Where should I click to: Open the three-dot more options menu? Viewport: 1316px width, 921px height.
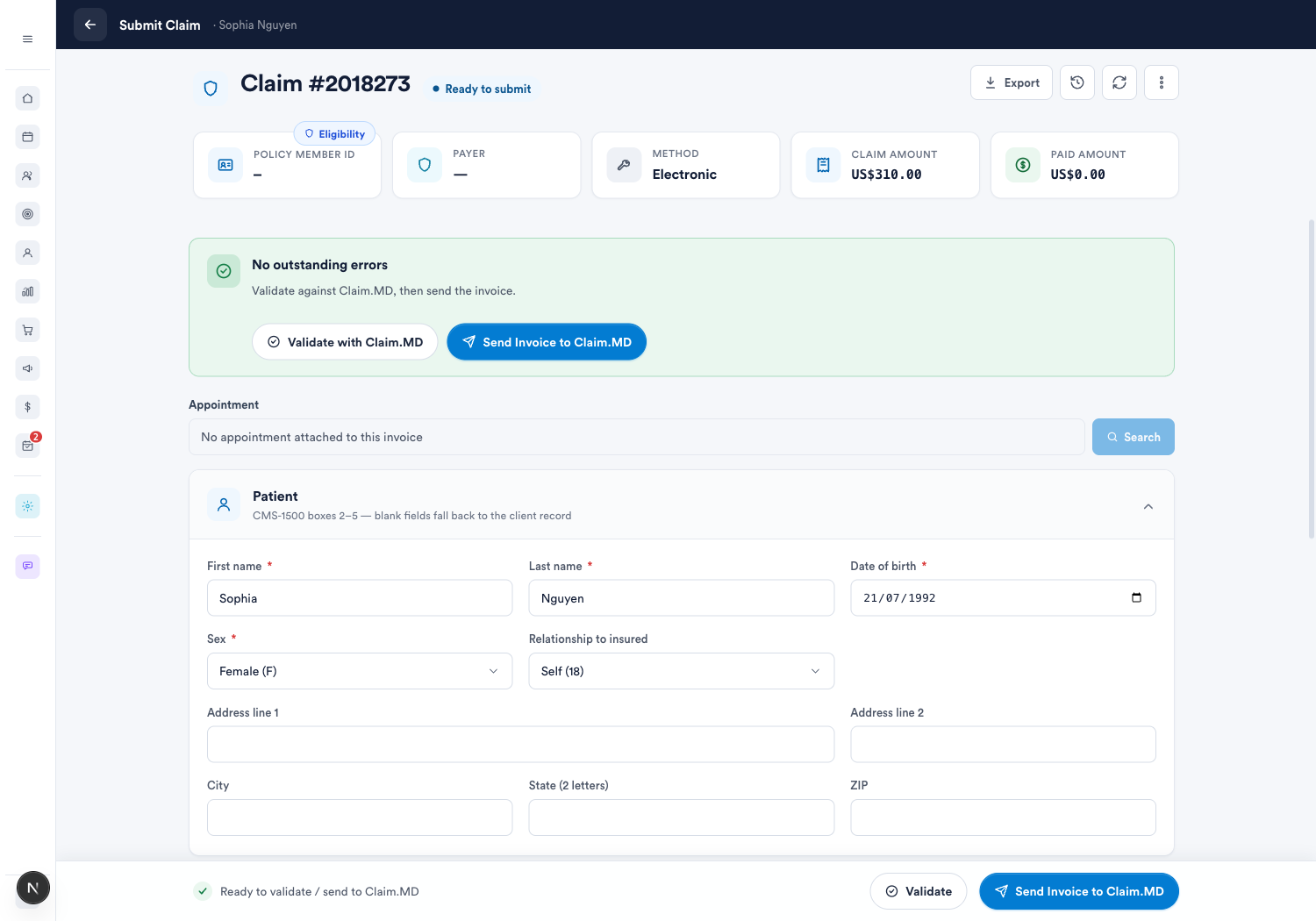[1162, 82]
